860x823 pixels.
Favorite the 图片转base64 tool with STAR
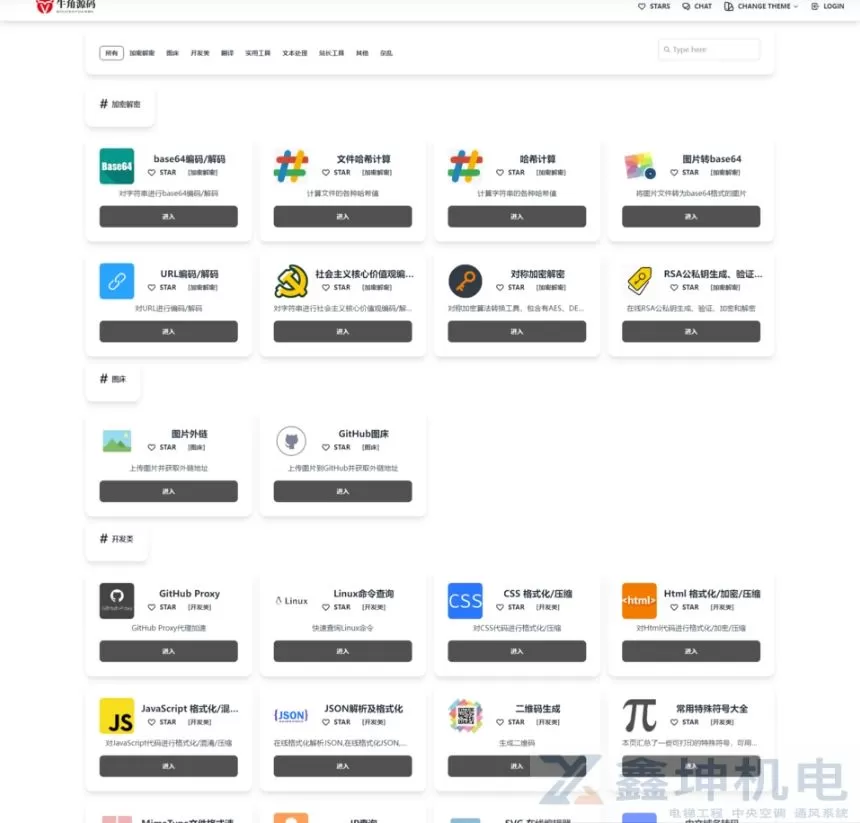coord(684,173)
